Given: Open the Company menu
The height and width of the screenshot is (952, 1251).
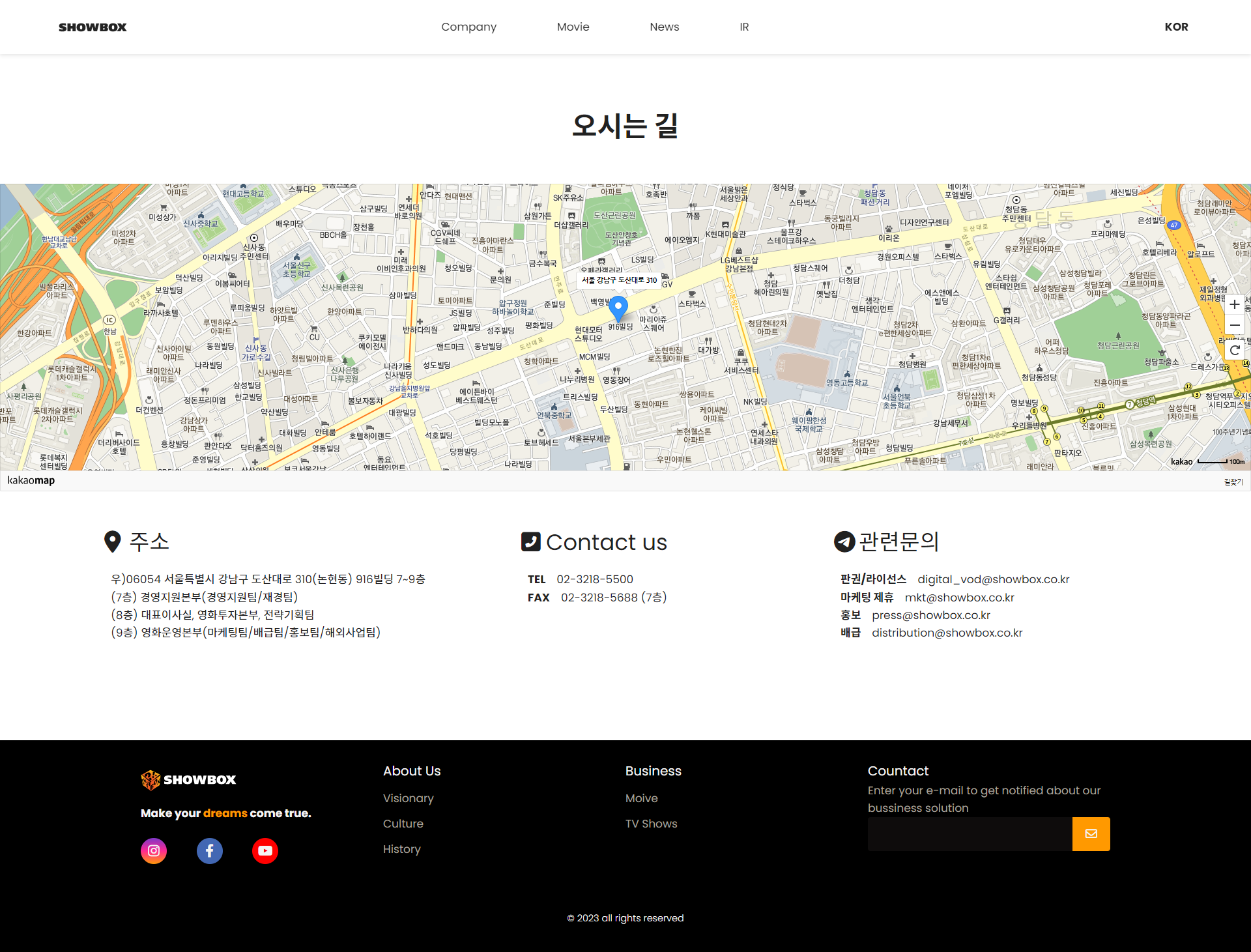Looking at the screenshot, I should pos(468,27).
